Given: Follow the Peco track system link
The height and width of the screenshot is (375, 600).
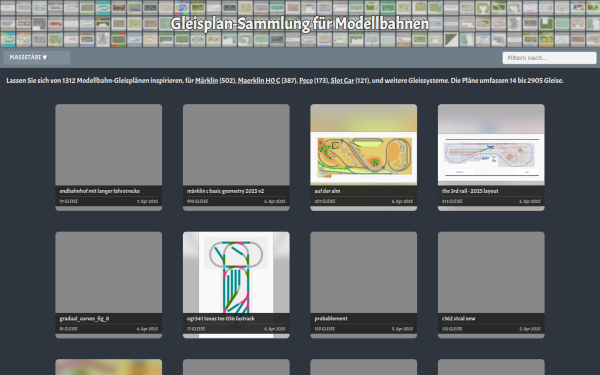Looking at the screenshot, I should tap(306, 81).
